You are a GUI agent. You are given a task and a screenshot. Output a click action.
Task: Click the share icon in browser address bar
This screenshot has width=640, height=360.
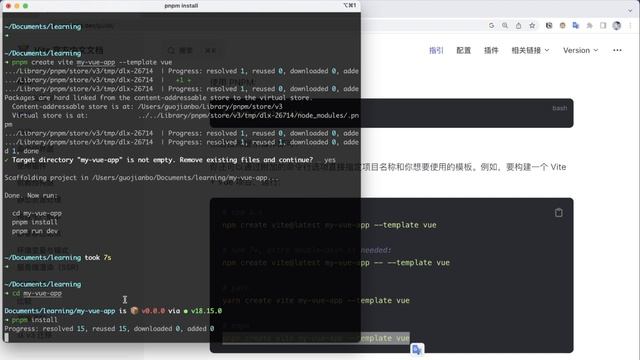point(518,25)
